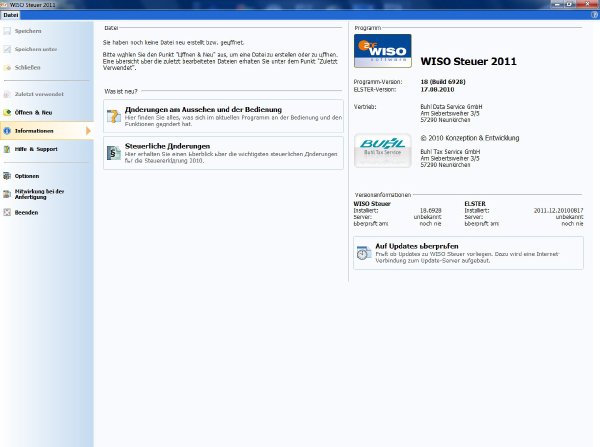
Task: Click the Informationen info icon
Action: click(7, 131)
